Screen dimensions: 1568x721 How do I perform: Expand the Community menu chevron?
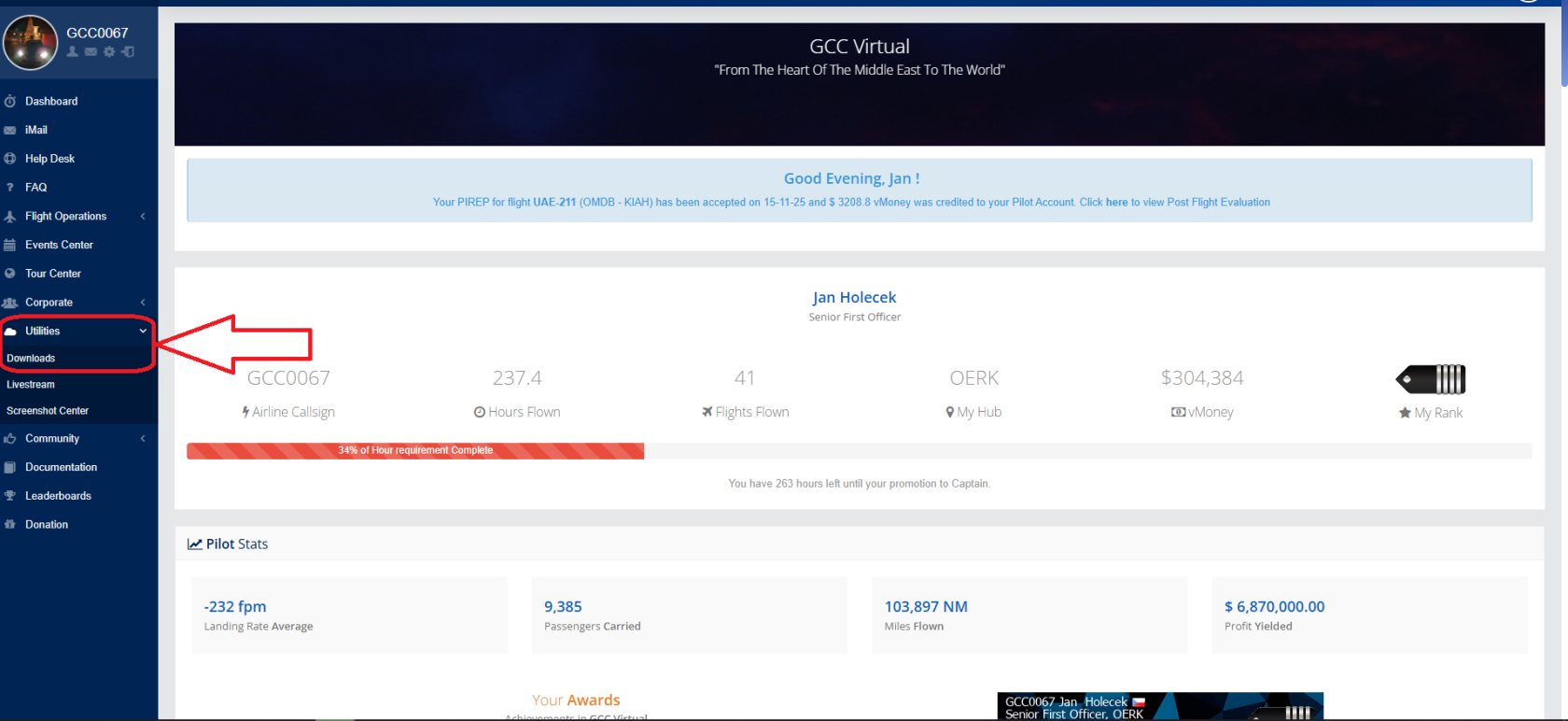pos(143,438)
